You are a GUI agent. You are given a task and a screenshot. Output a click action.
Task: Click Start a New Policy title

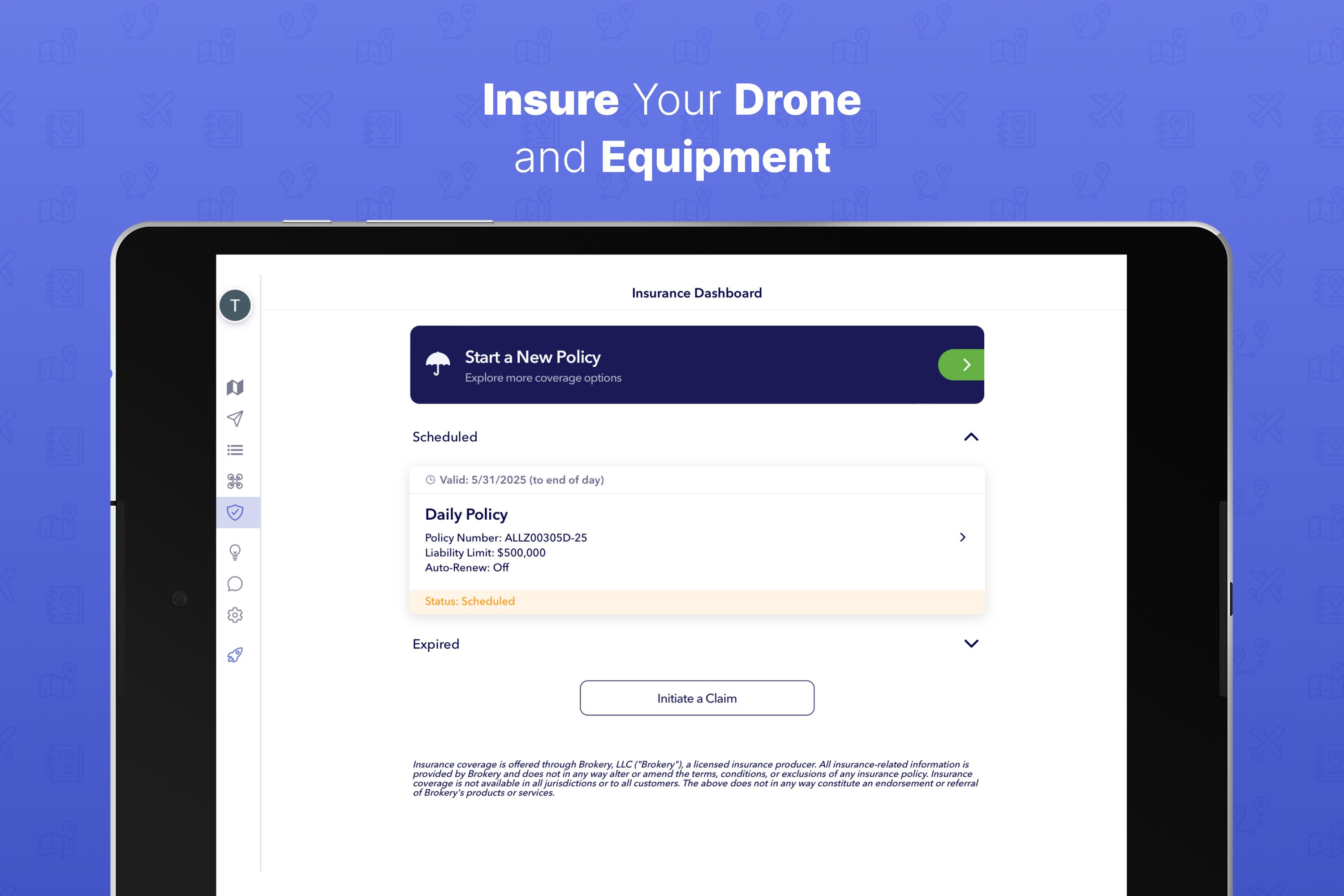[533, 357]
